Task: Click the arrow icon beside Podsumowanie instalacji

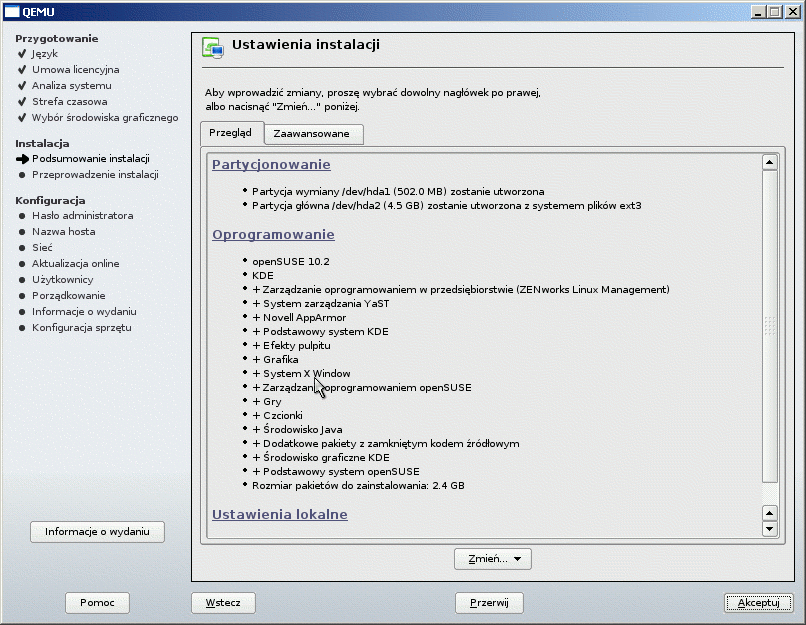Action: point(22,159)
